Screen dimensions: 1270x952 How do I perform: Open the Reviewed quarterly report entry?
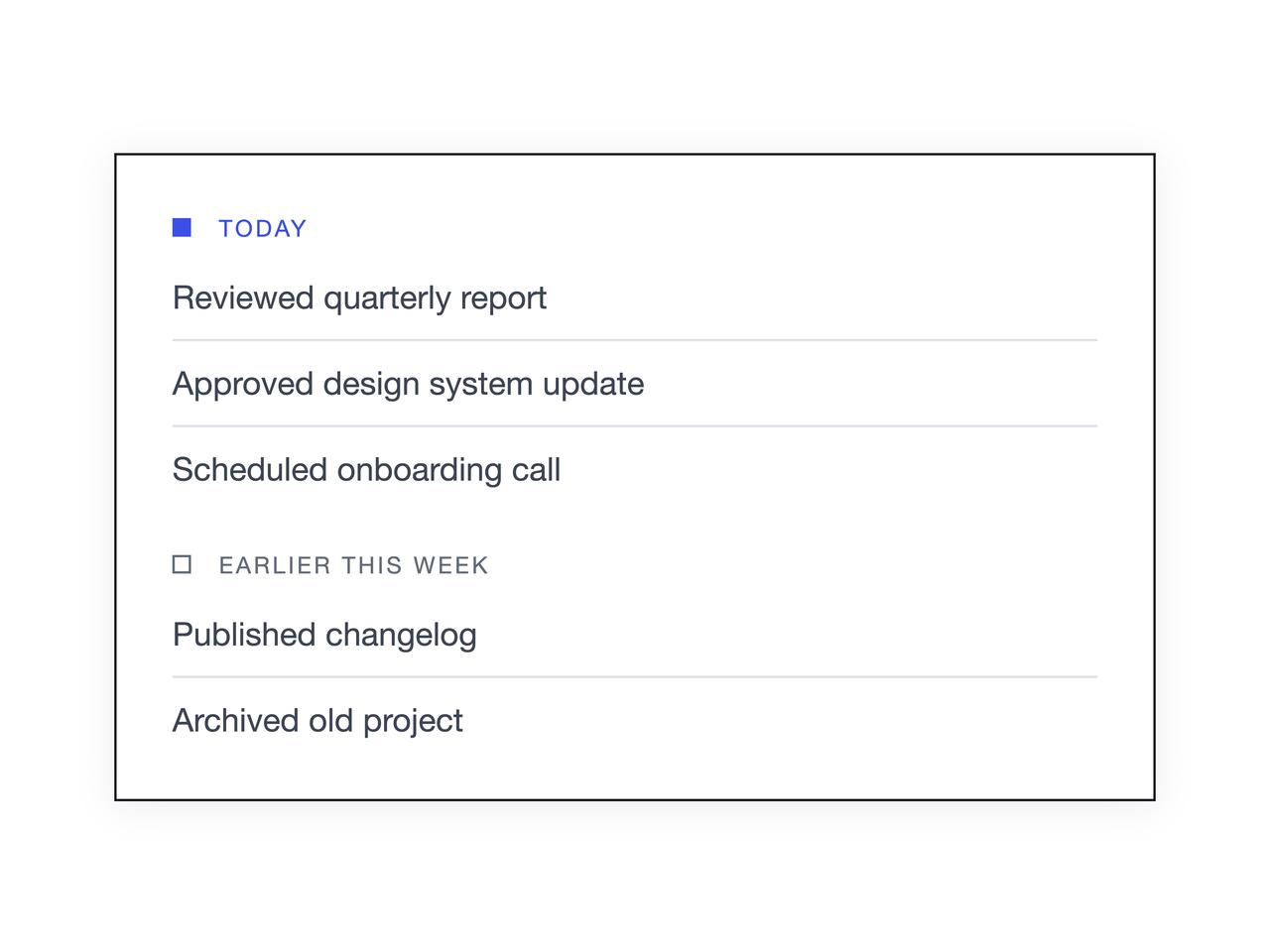(x=635, y=297)
